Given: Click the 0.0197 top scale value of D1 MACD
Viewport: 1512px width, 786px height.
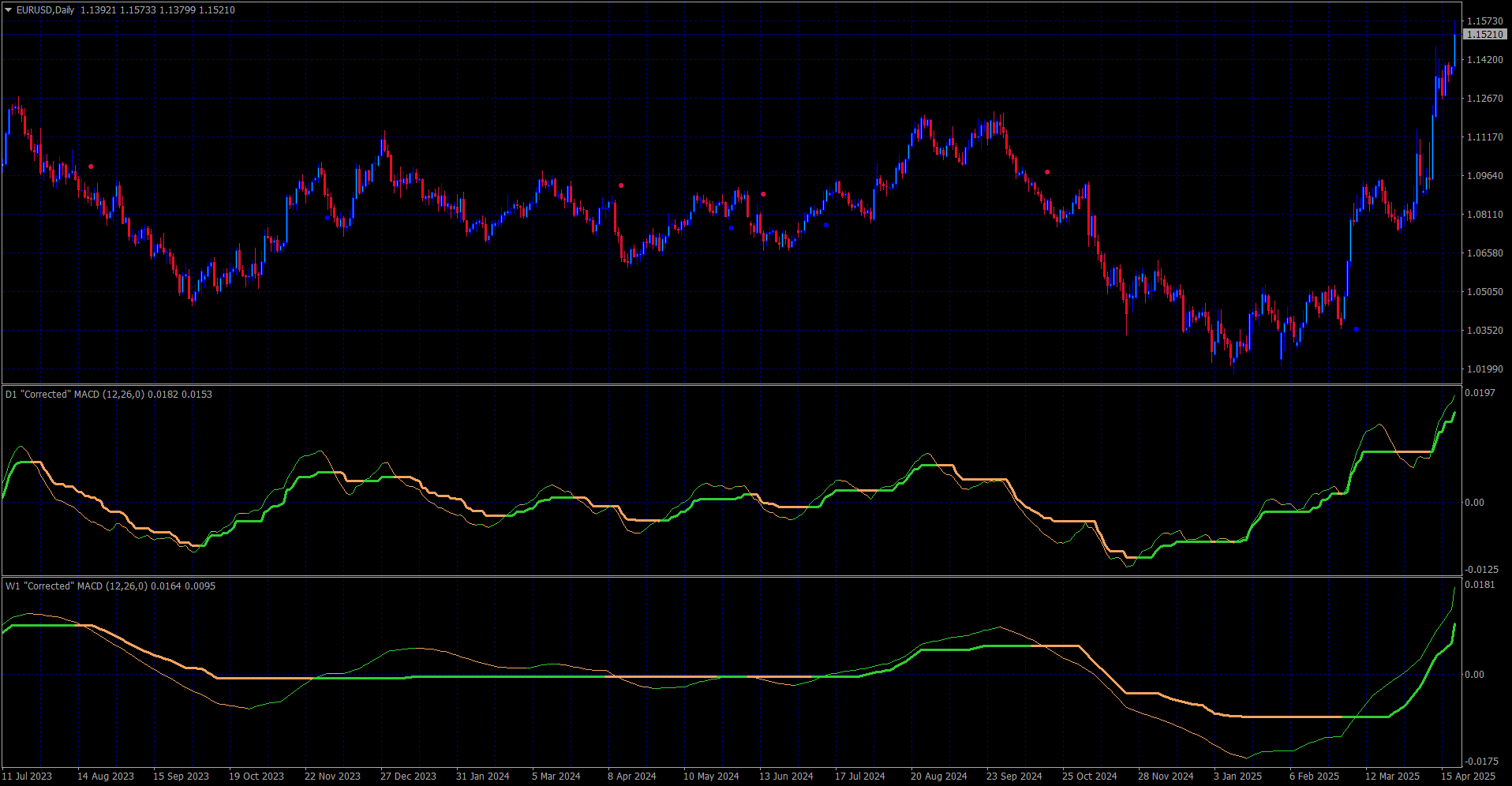Looking at the screenshot, I should pyautogui.click(x=1480, y=393).
